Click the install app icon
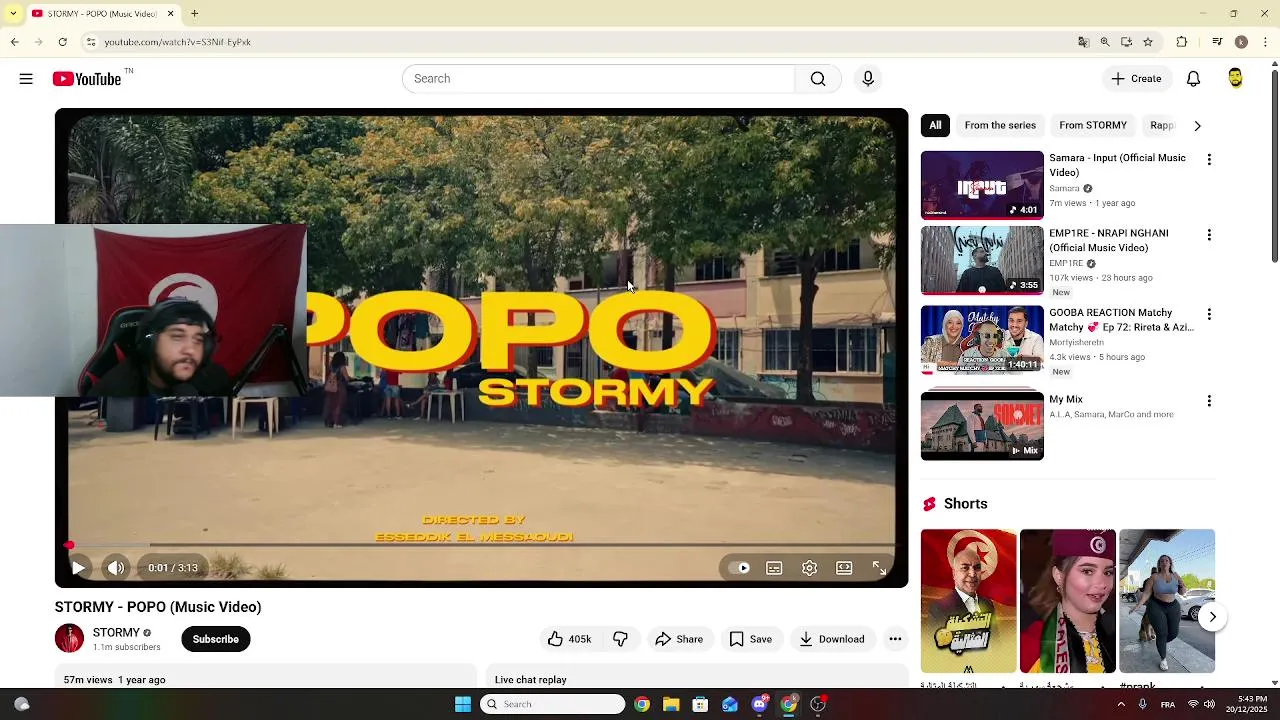Screen dimensions: 1280x720 [x=1126, y=42]
